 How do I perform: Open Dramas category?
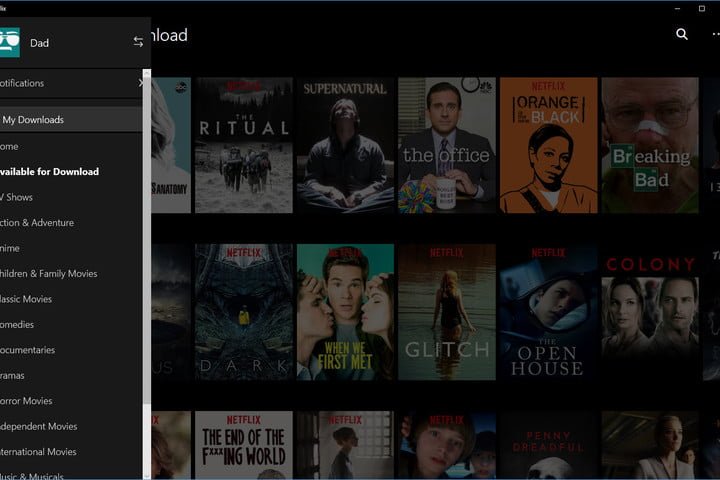(71, 376)
